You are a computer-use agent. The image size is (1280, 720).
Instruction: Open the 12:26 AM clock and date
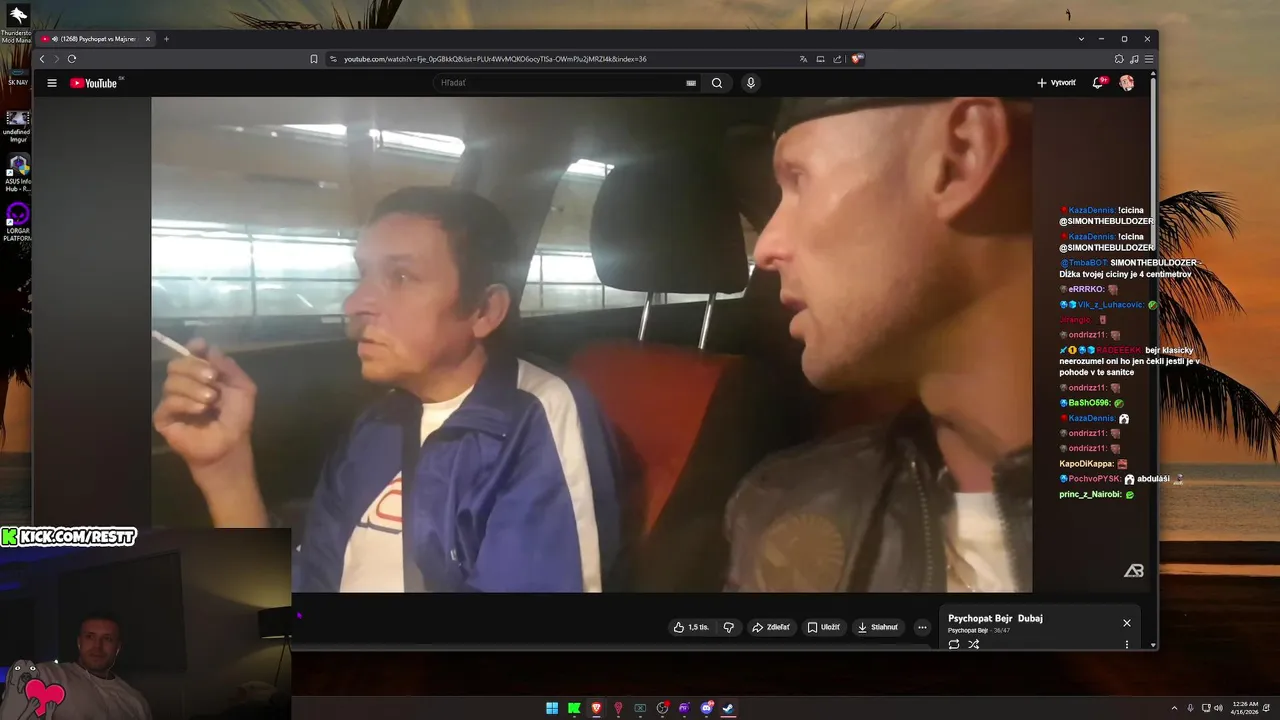[1245, 708]
